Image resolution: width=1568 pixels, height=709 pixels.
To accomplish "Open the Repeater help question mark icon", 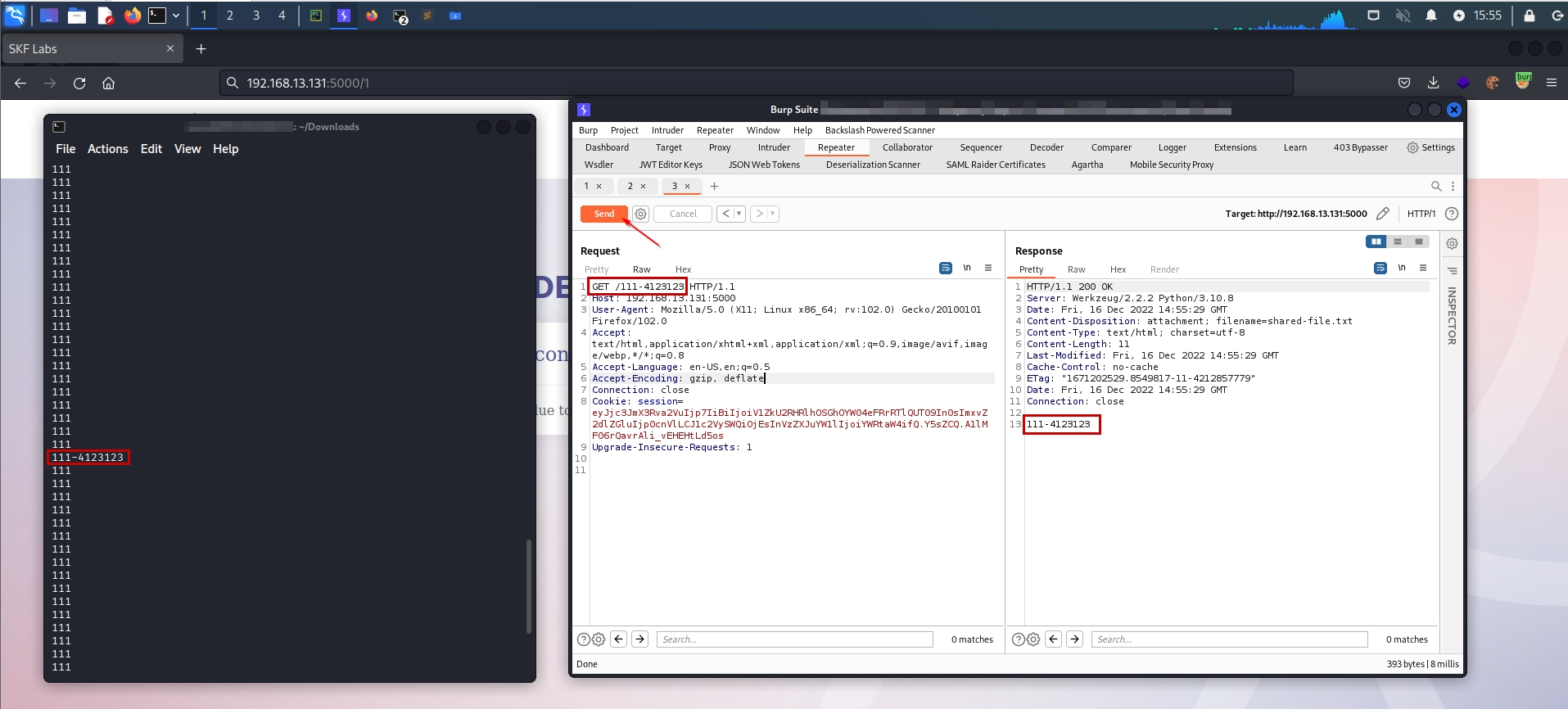I will (1452, 214).
